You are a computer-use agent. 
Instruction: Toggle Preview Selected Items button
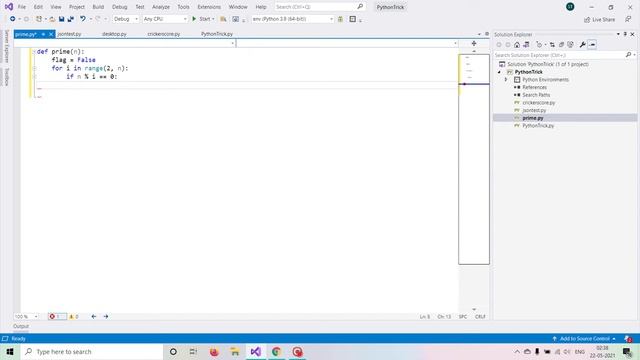pos(592,44)
